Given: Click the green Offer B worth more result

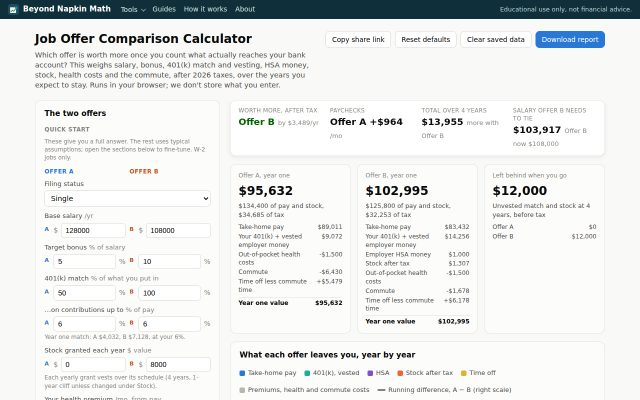Looking at the screenshot, I should 256,122.
